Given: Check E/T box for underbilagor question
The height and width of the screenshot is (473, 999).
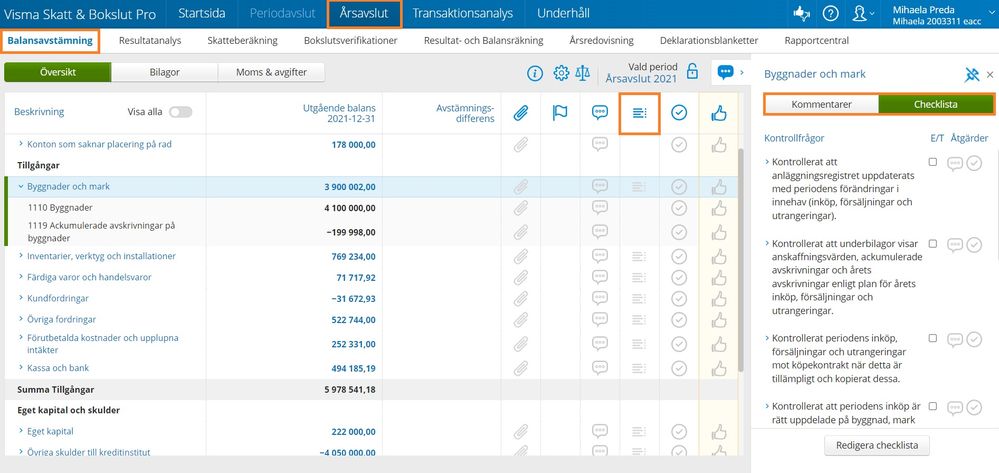Looking at the screenshot, I should [x=933, y=244].
